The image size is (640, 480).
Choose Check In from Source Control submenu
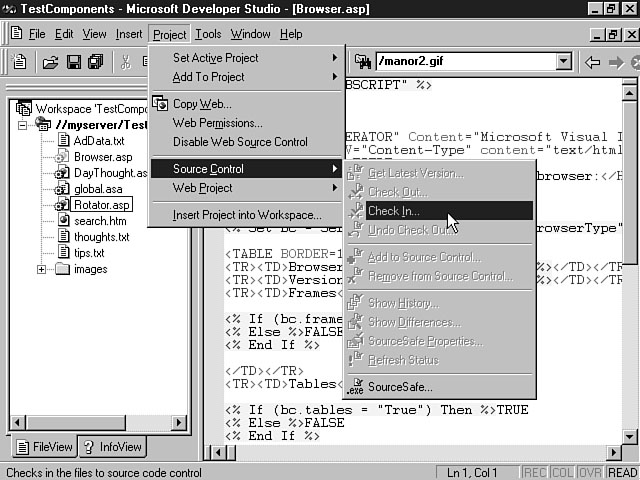tap(393, 211)
